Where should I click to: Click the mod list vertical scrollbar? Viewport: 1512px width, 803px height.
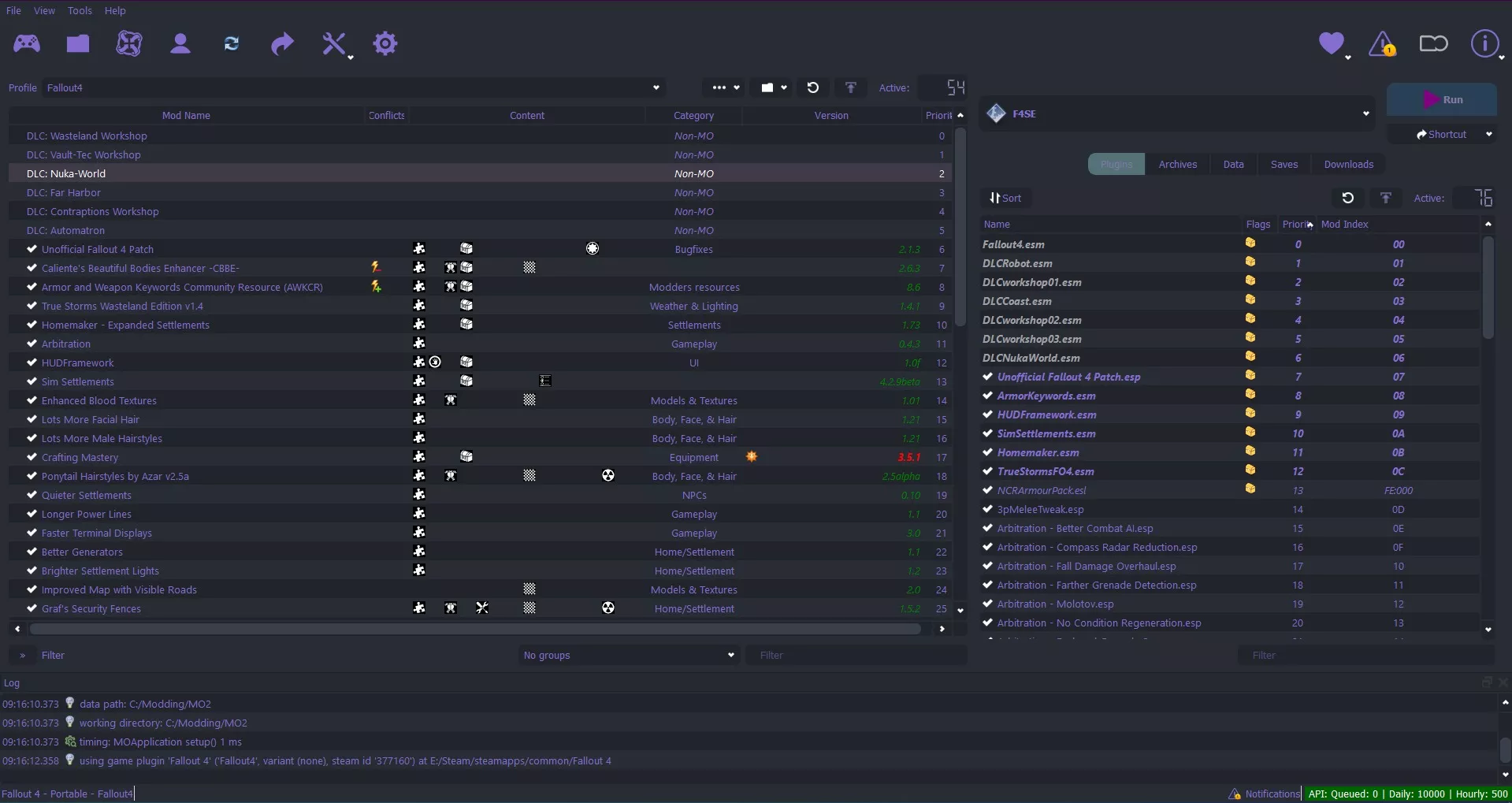tap(960, 227)
